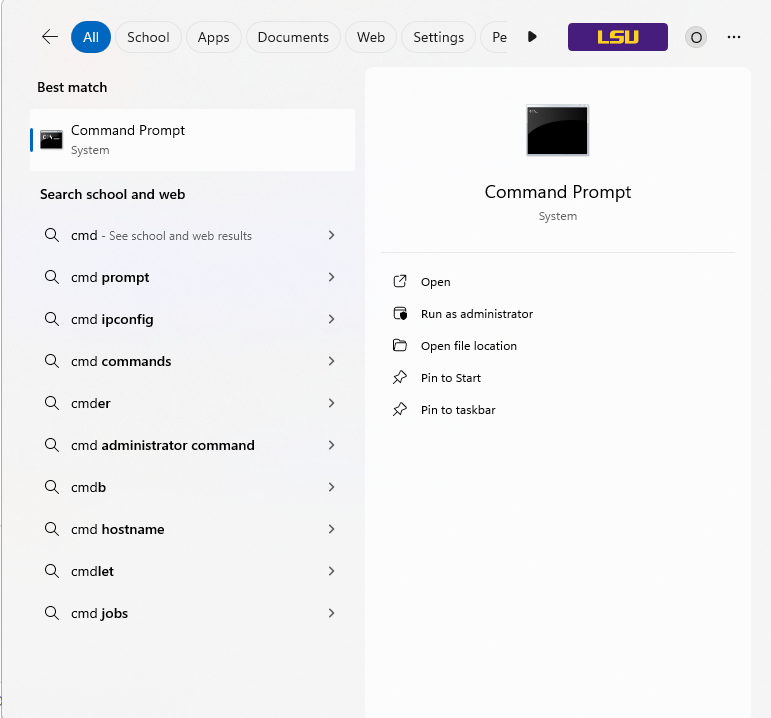Click 'See school and web results' text
Viewport: 771px width, 718px height.
[180, 236]
